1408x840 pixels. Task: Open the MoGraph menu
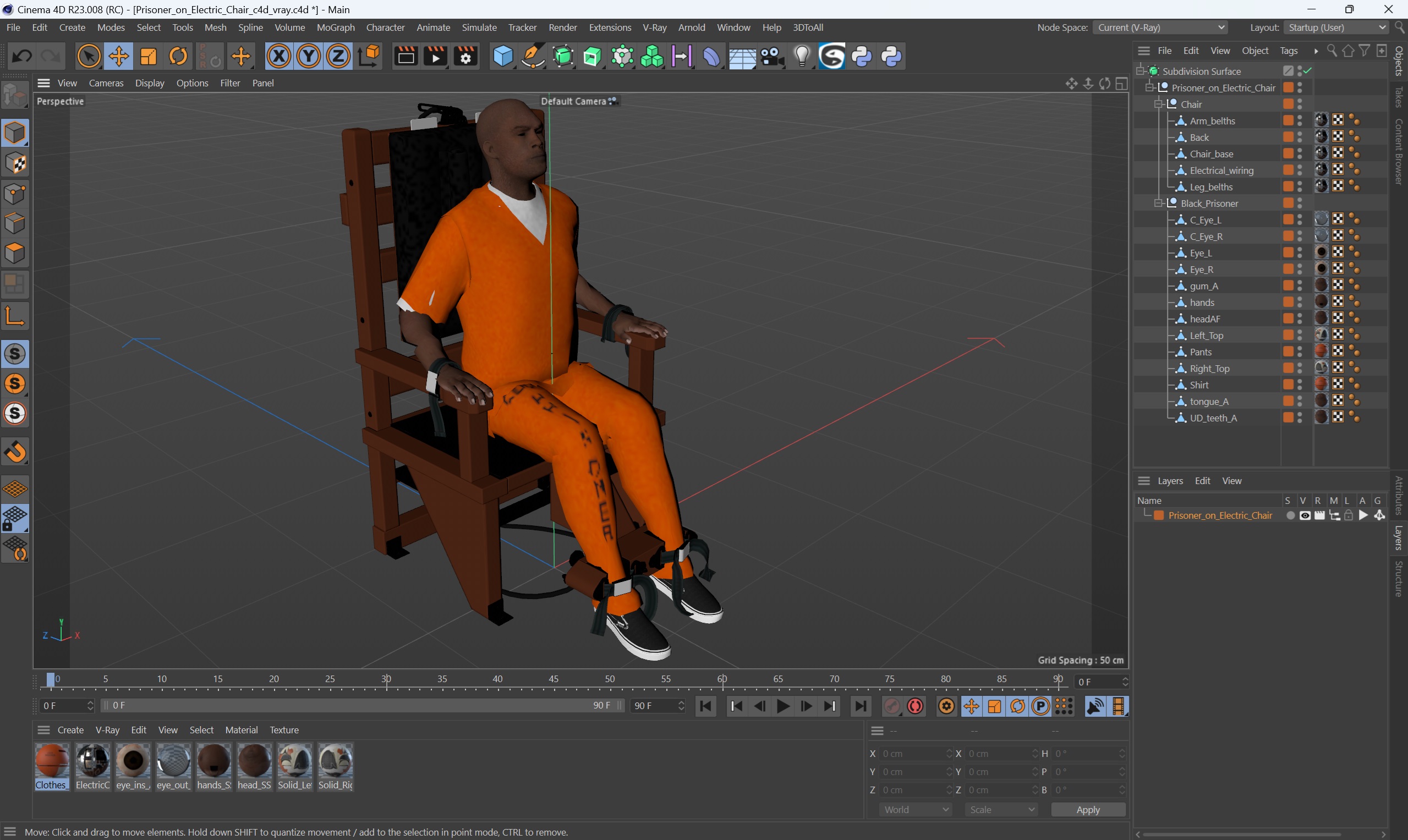click(x=335, y=27)
